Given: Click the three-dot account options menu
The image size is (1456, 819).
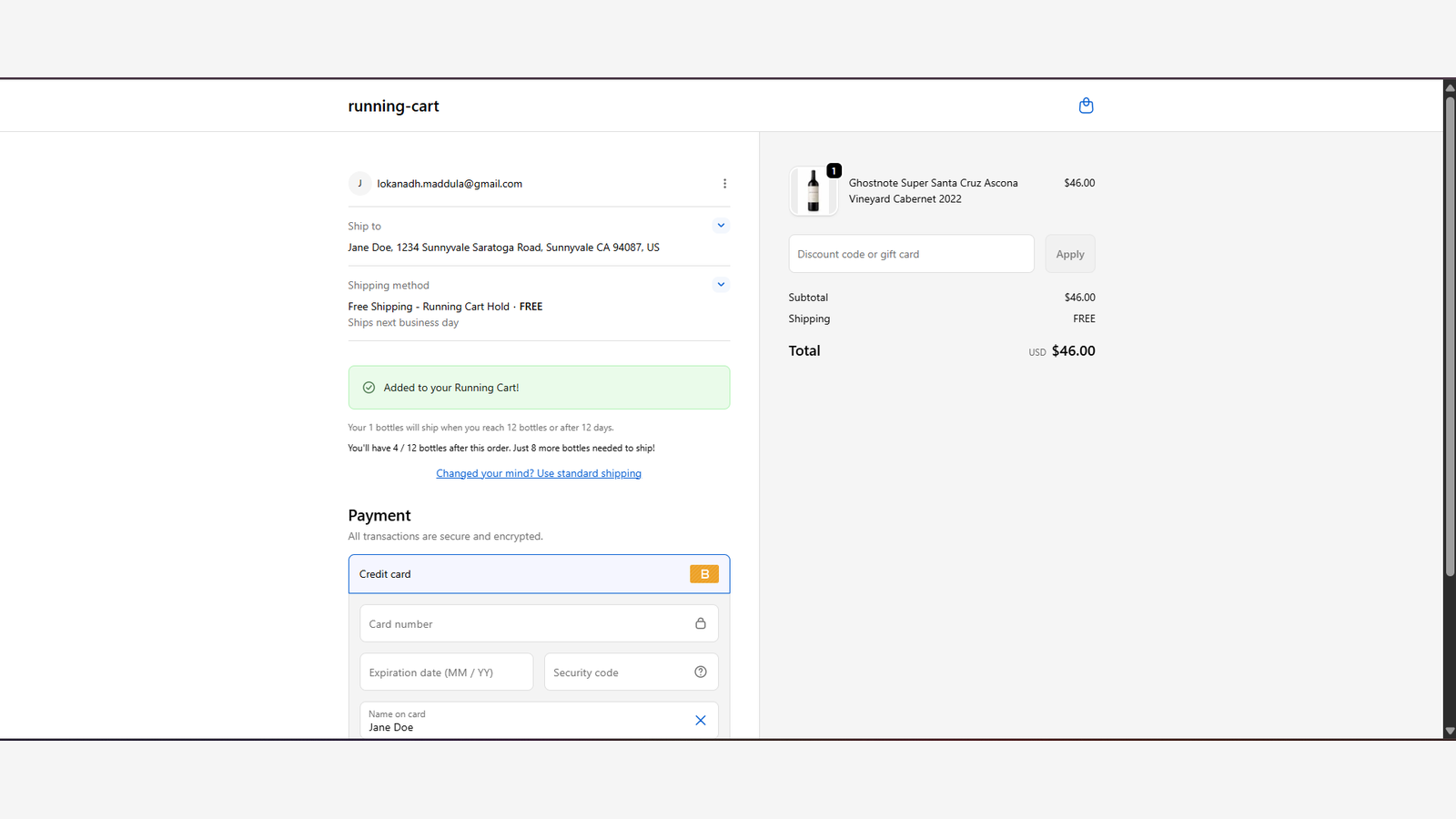Looking at the screenshot, I should pos(724,184).
